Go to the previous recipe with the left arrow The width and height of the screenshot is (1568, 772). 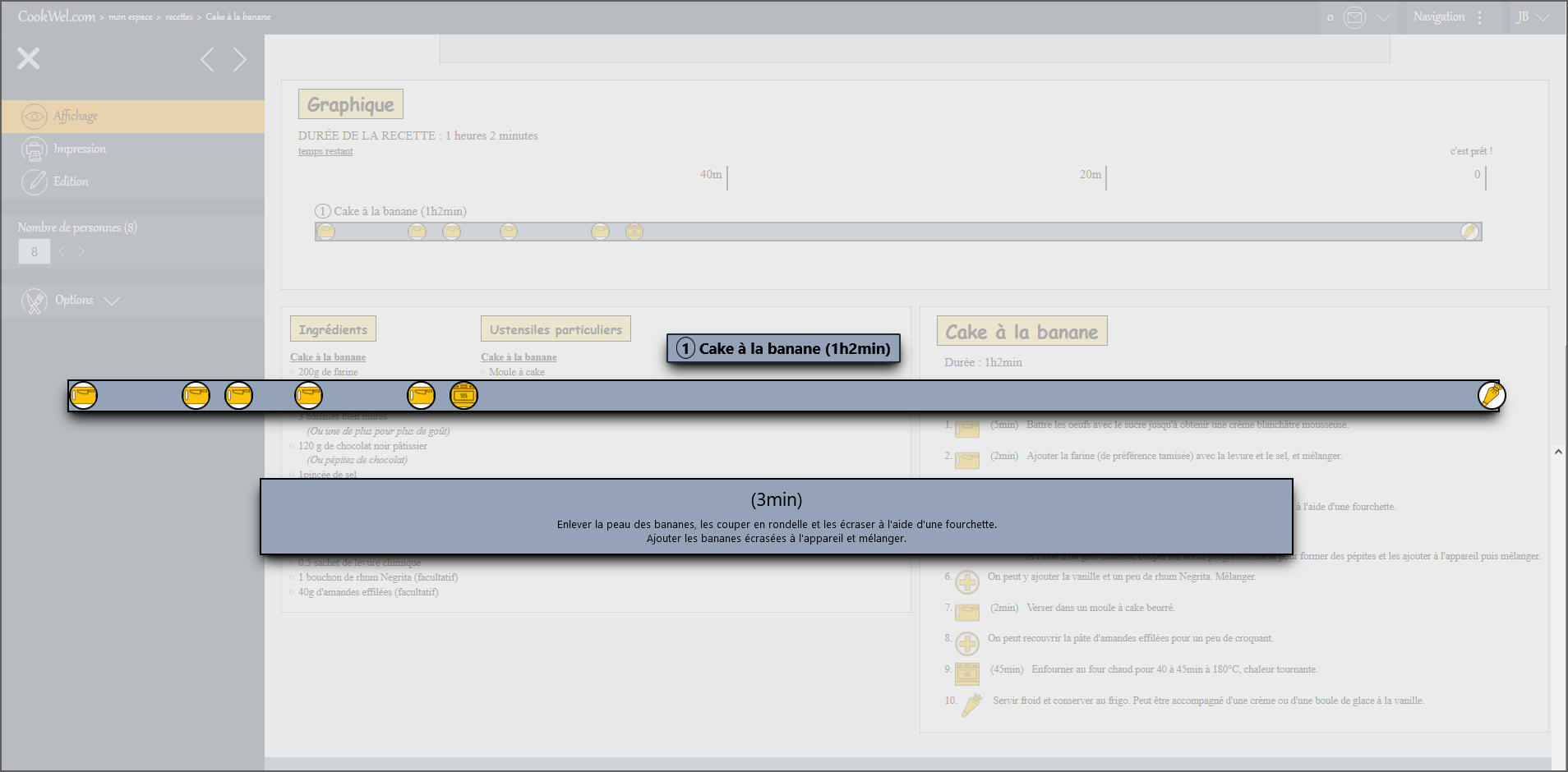coord(208,59)
